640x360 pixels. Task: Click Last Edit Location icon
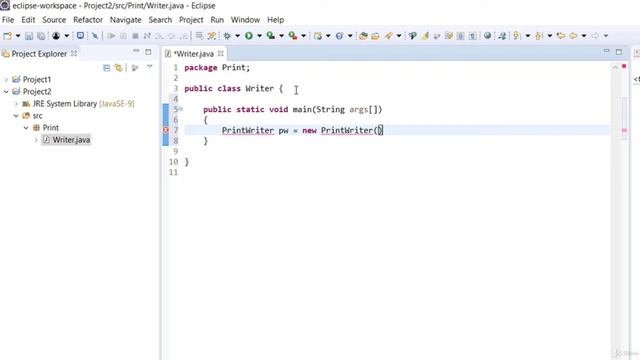561,36
